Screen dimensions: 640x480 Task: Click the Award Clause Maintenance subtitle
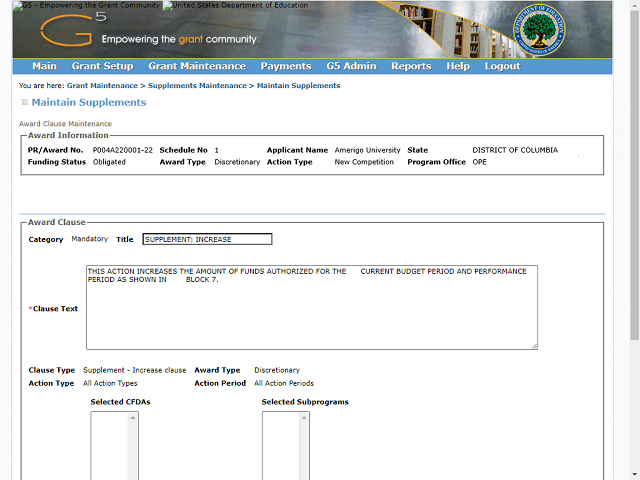[x=65, y=124]
